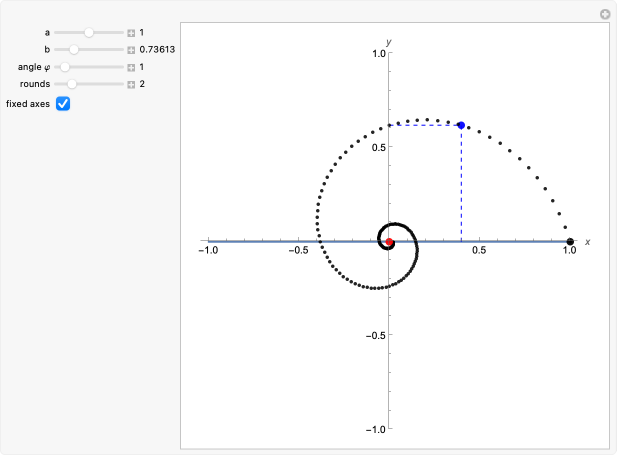
Task: Click the b value 0.73613
Action: pos(158,49)
